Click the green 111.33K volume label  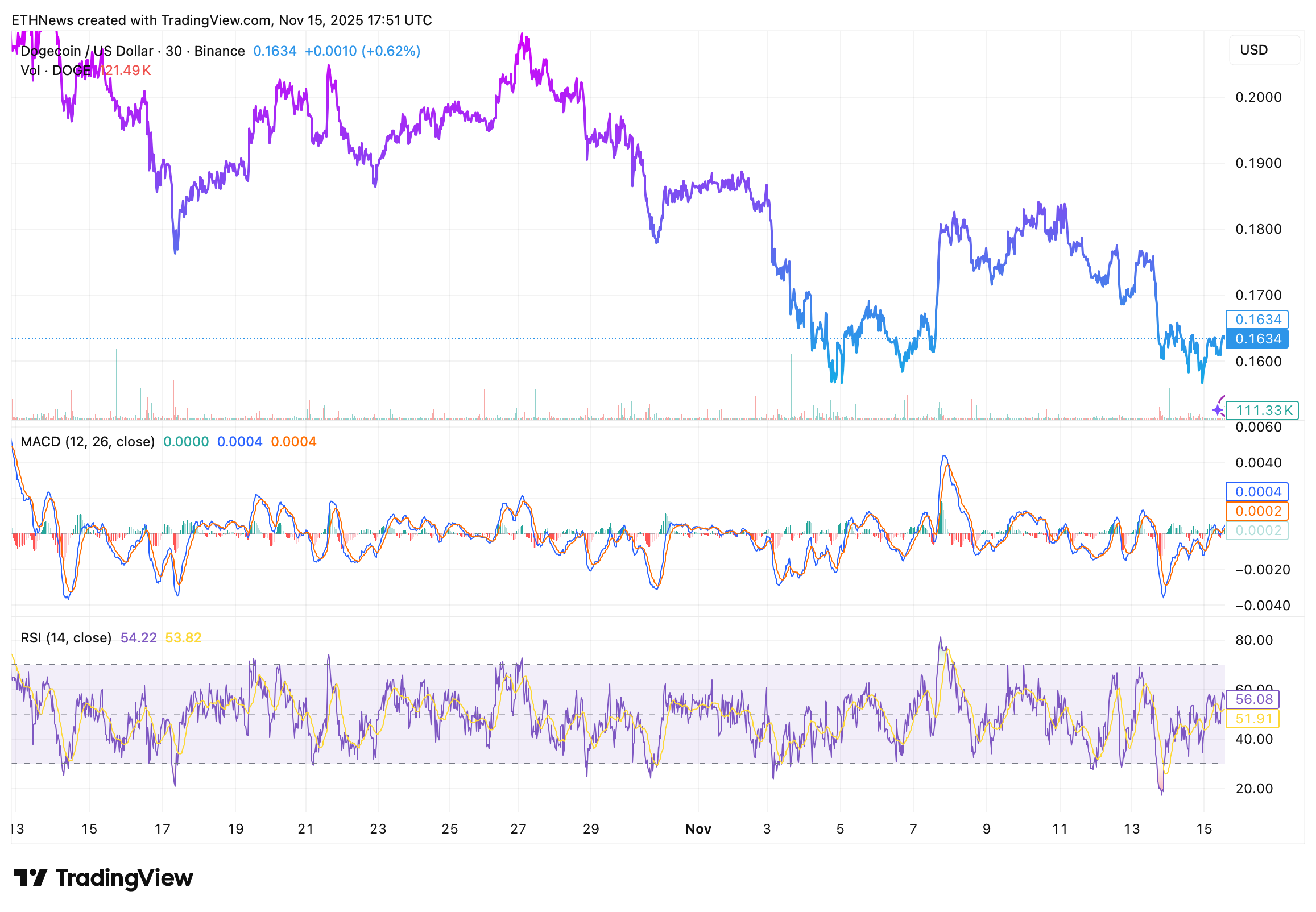tap(1263, 411)
